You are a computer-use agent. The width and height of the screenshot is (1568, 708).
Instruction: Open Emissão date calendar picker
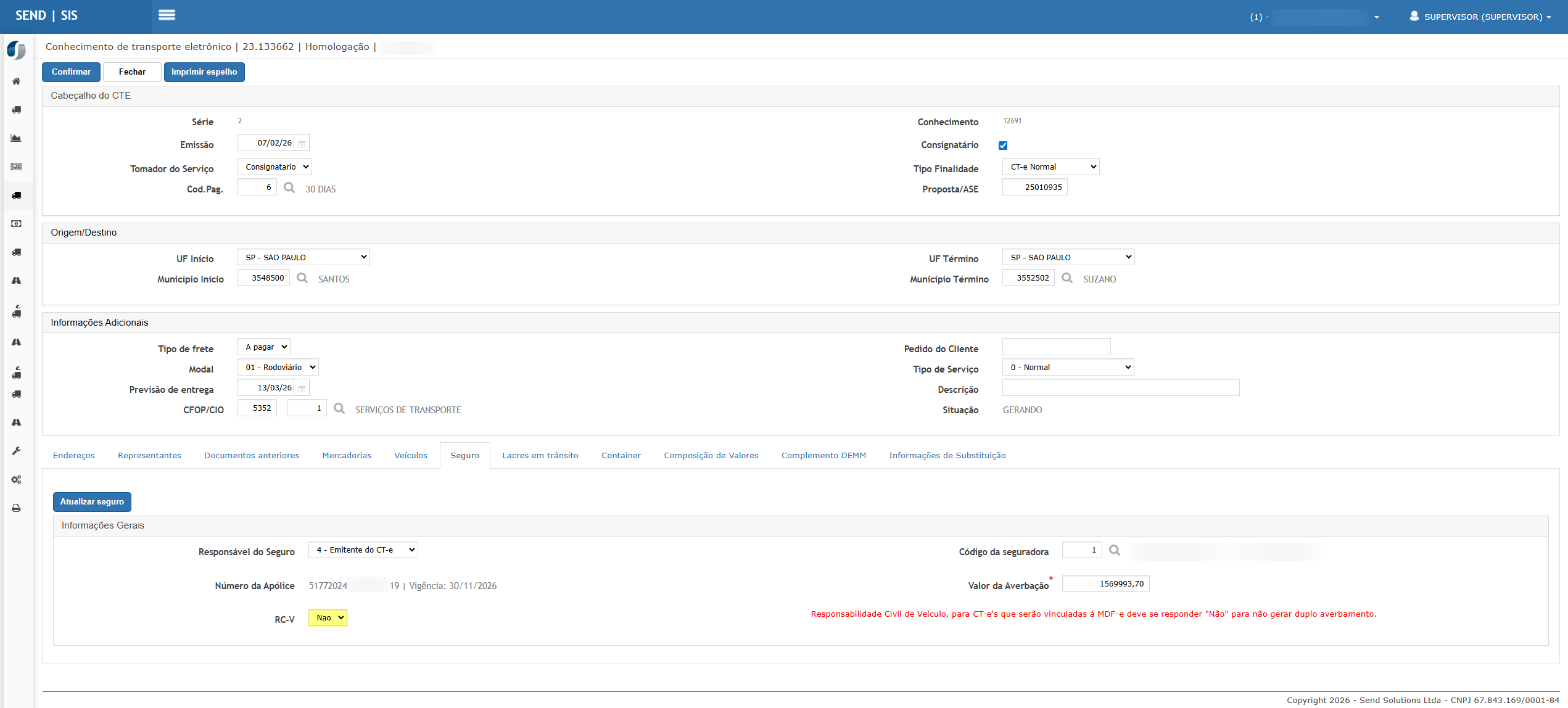tap(302, 144)
